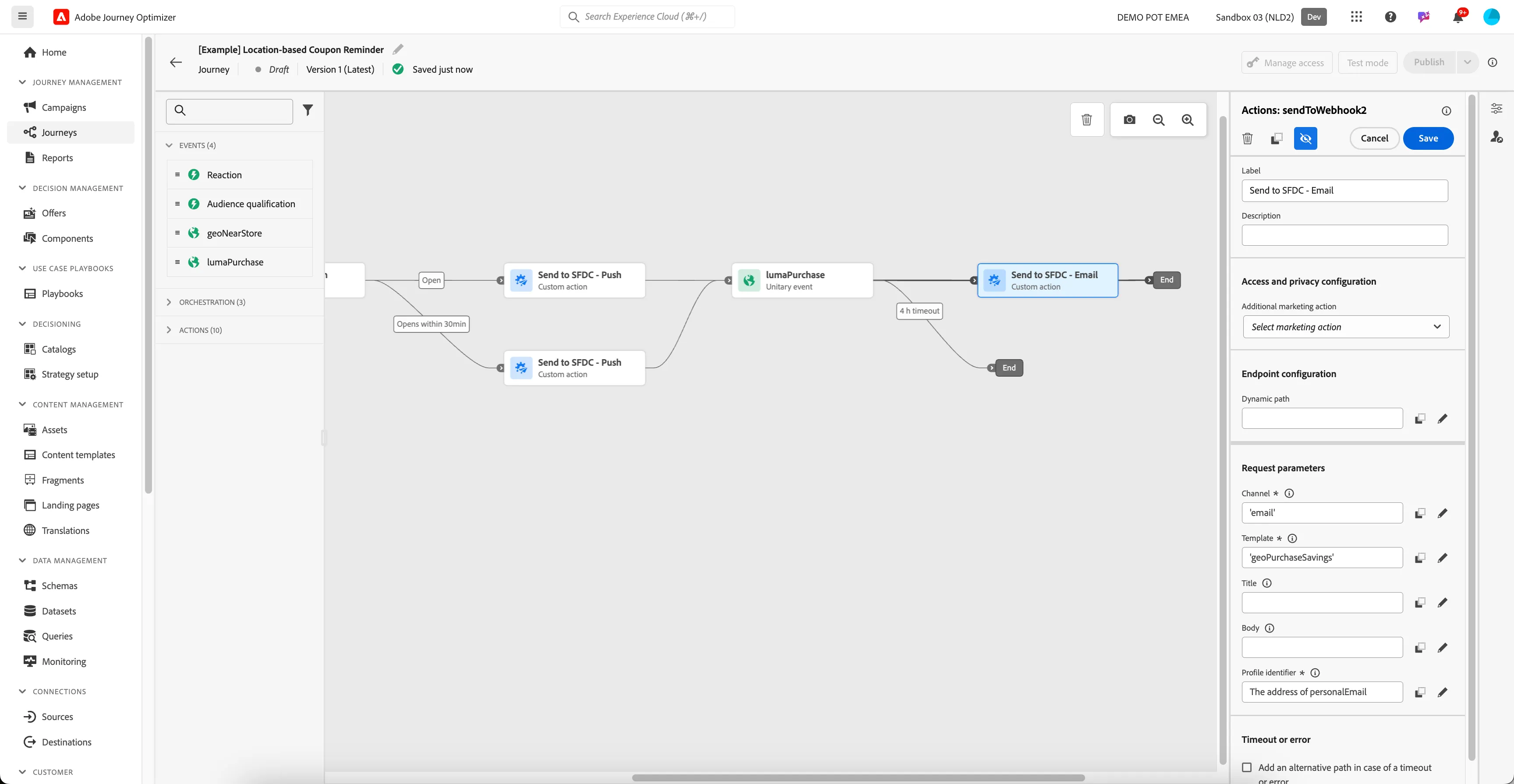Take a canvas screenshot with the camera icon
The image size is (1514, 784).
click(1129, 120)
